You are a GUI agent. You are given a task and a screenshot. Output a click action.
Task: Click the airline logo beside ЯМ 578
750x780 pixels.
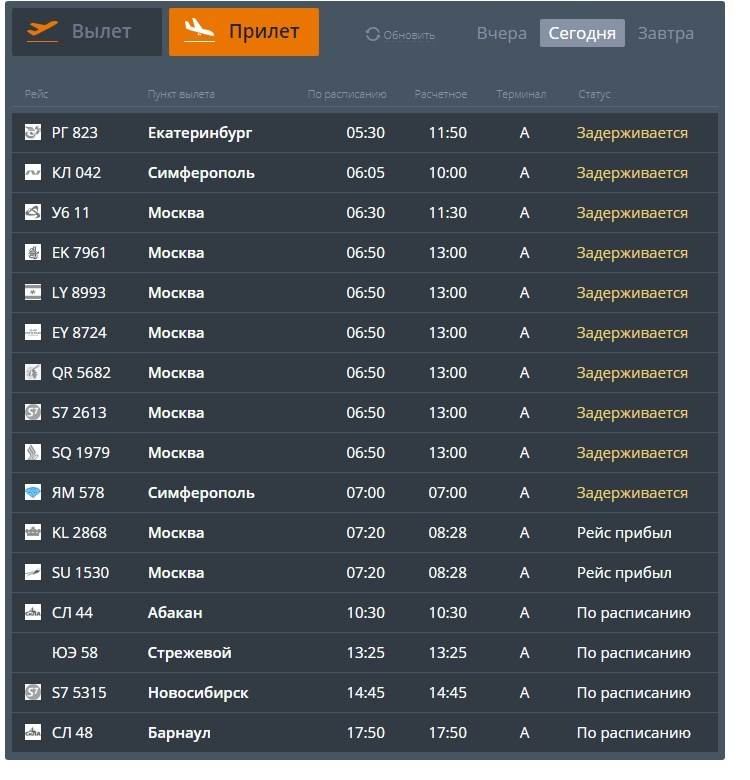(x=32, y=492)
